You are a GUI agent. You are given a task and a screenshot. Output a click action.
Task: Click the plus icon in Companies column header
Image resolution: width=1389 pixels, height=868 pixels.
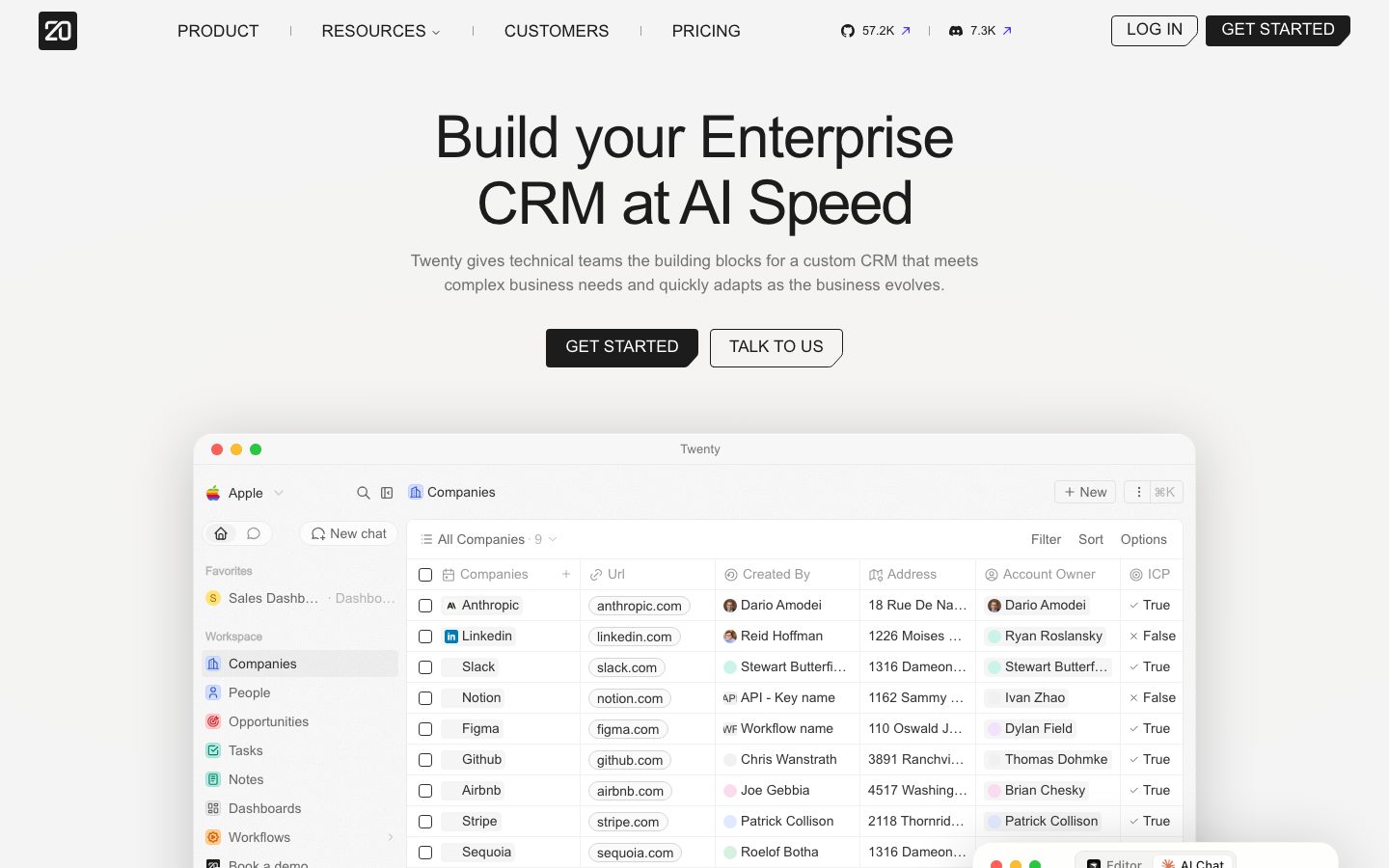point(566,574)
